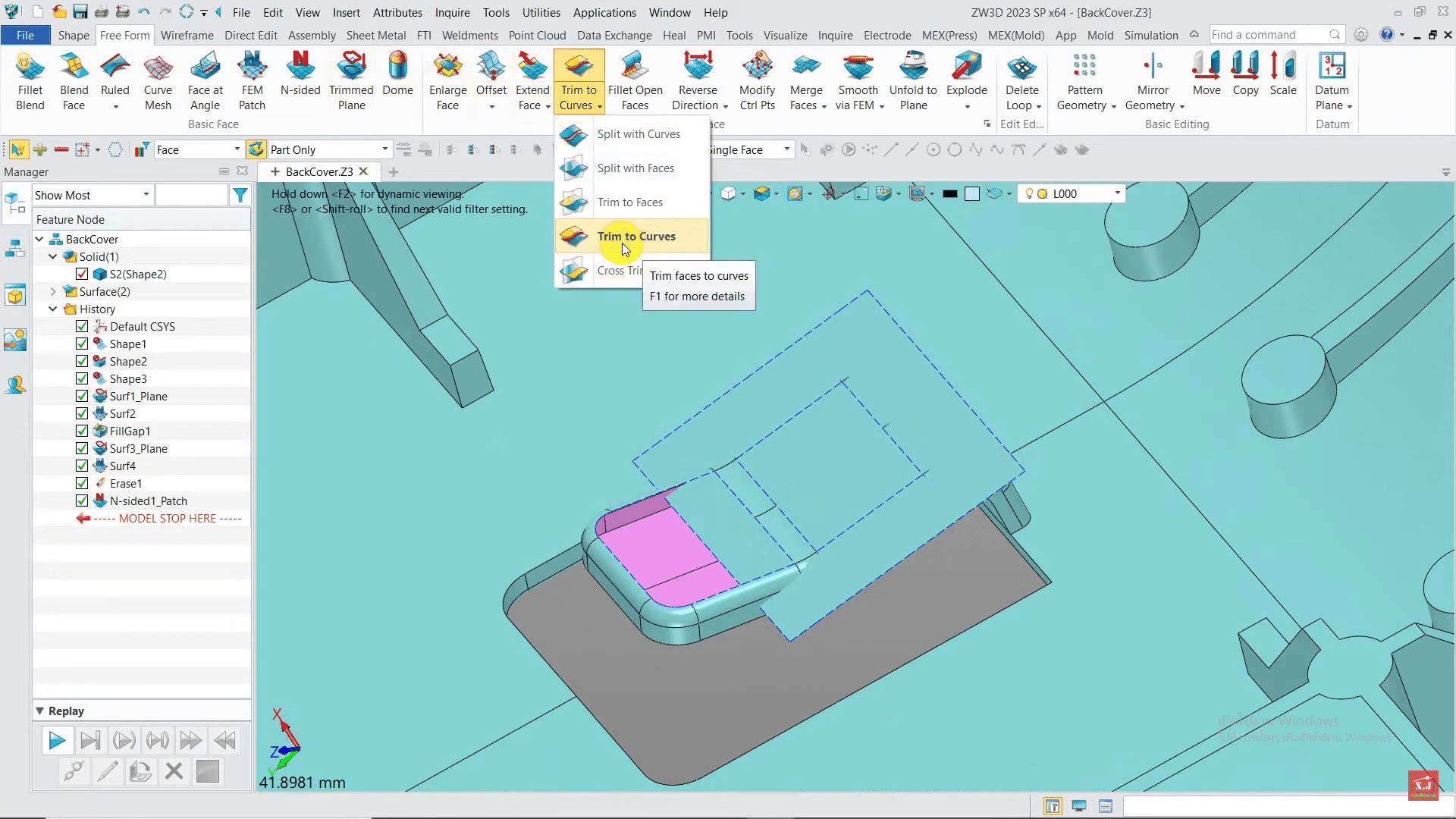Click the funnel filter icon in Manager

click(x=240, y=196)
